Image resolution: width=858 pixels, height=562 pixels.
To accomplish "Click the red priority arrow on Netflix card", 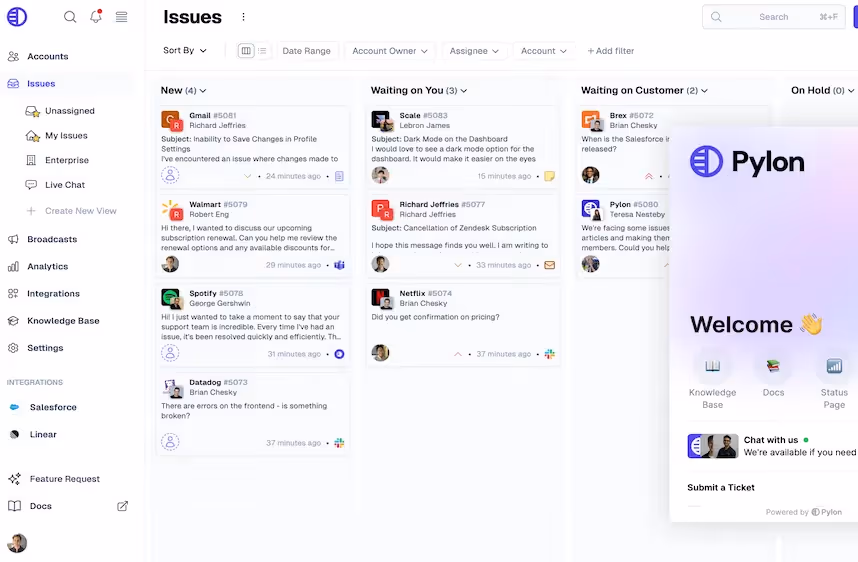I will [x=458, y=354].
